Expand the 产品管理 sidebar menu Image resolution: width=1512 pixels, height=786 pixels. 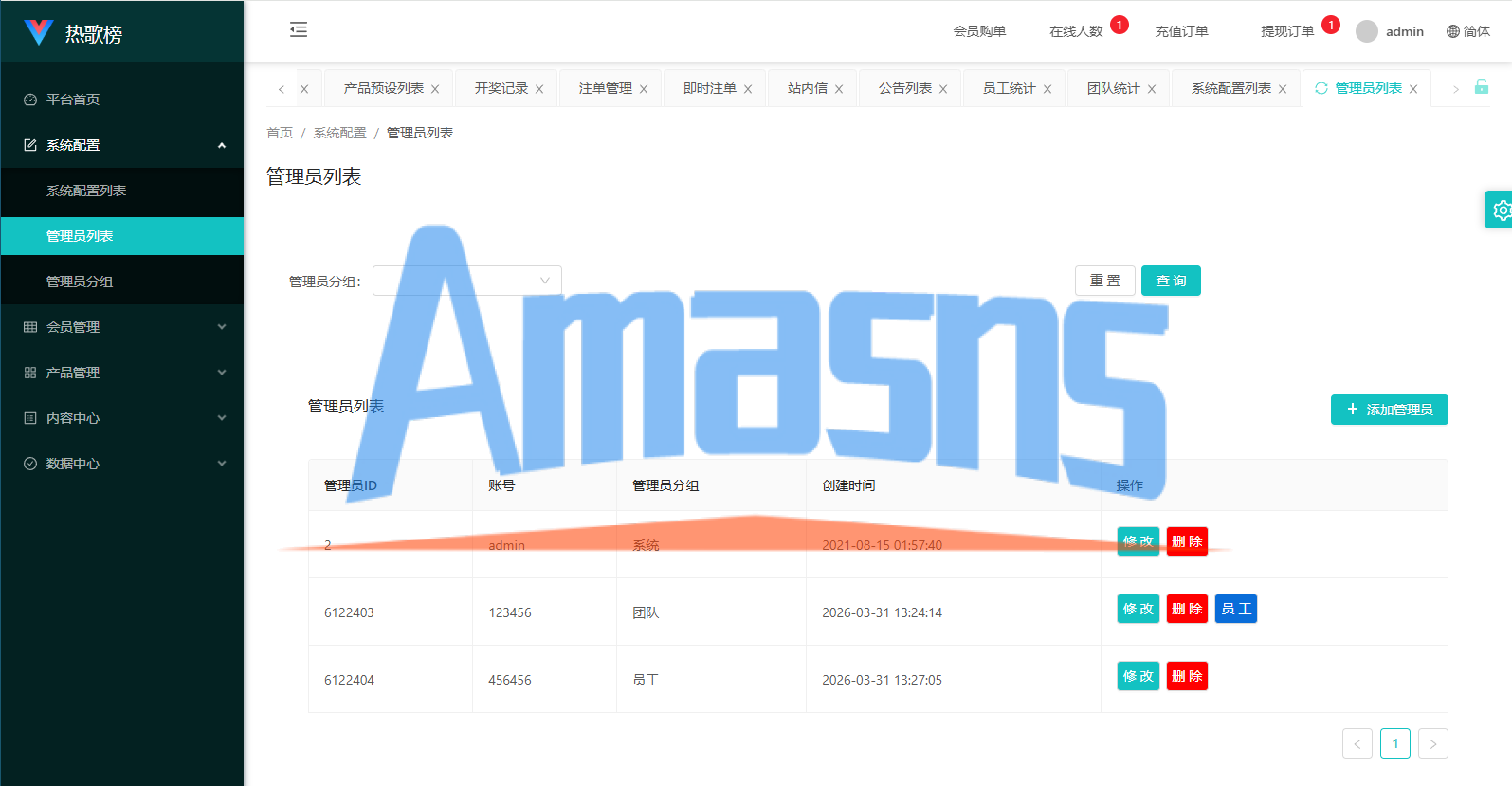point(121,373)
